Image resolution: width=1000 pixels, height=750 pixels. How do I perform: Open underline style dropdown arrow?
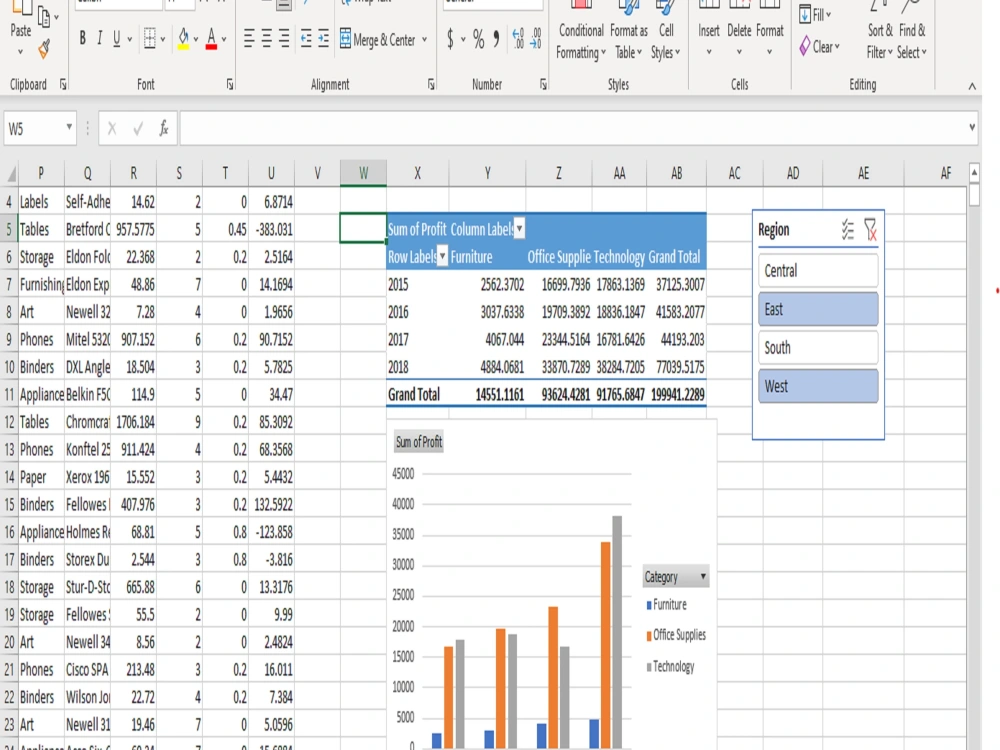(x=129, y=40)
